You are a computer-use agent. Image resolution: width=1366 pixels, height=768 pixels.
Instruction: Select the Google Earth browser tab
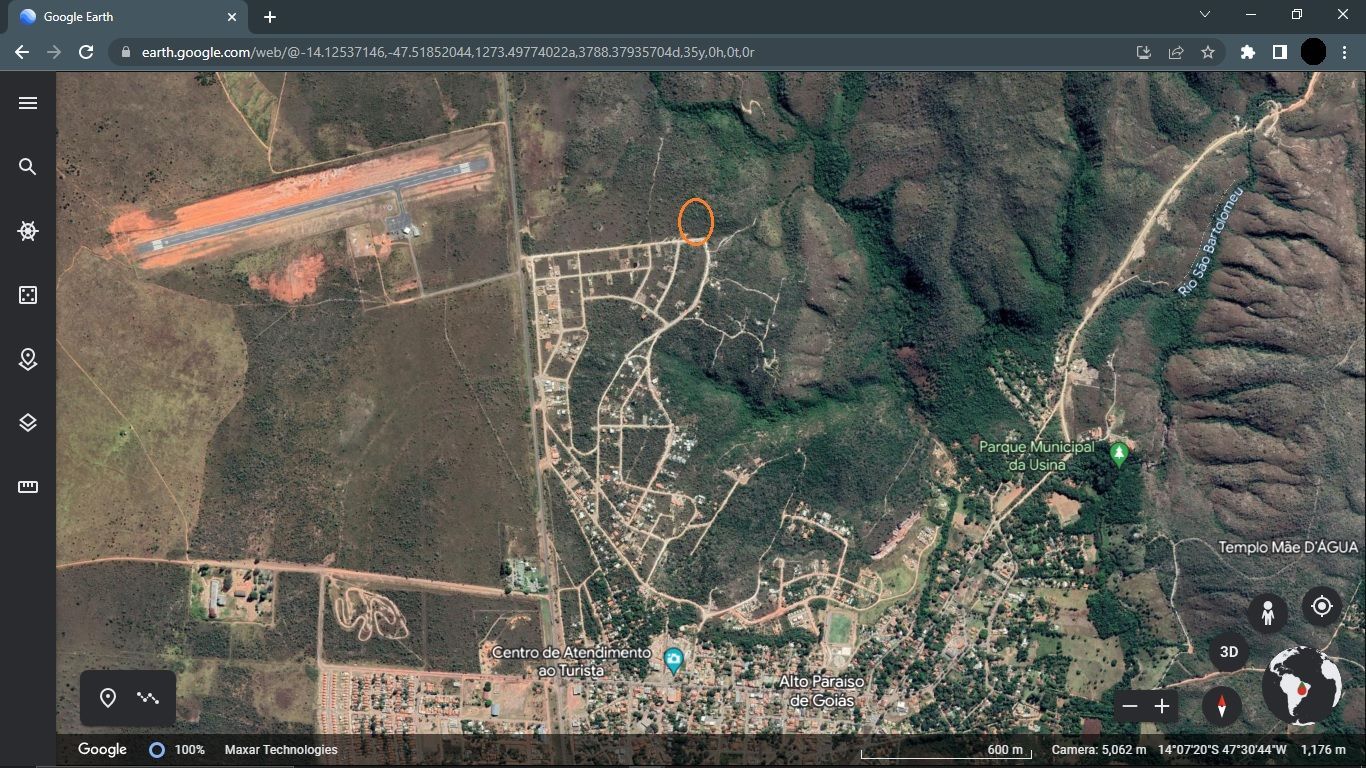(x=127, y=17)
